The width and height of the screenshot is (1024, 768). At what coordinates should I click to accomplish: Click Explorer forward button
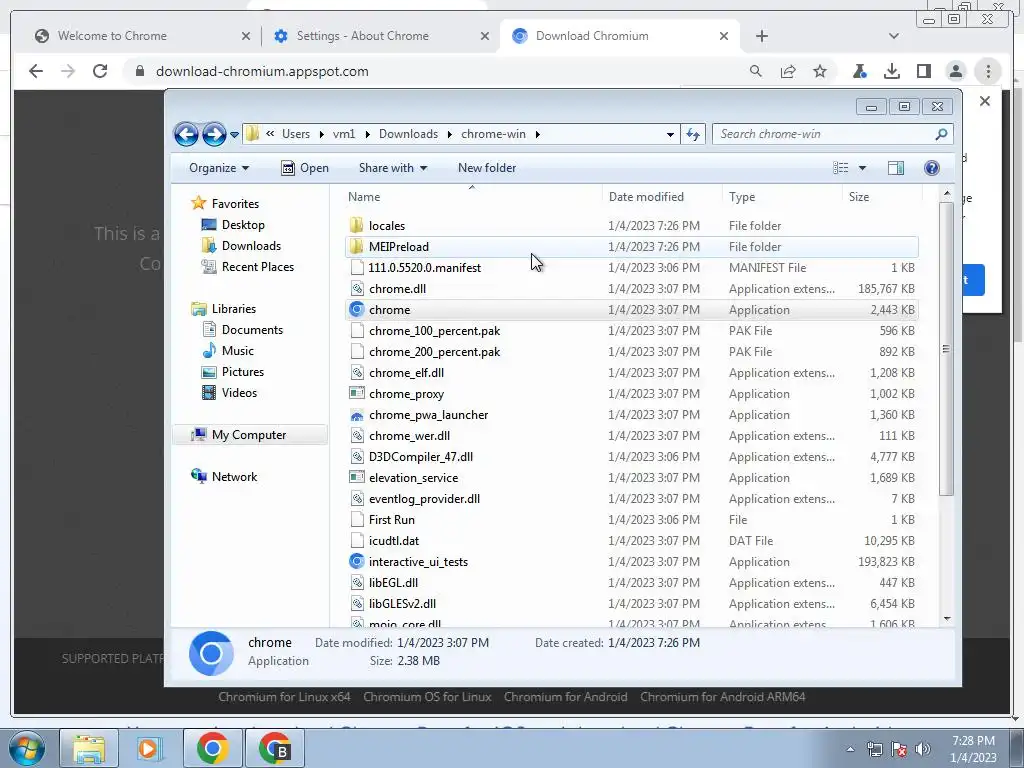[214, 135]
